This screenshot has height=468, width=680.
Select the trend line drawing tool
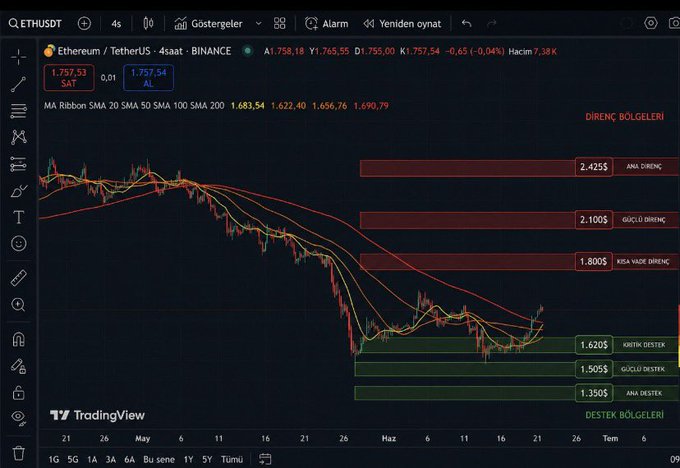click(19, 84)
